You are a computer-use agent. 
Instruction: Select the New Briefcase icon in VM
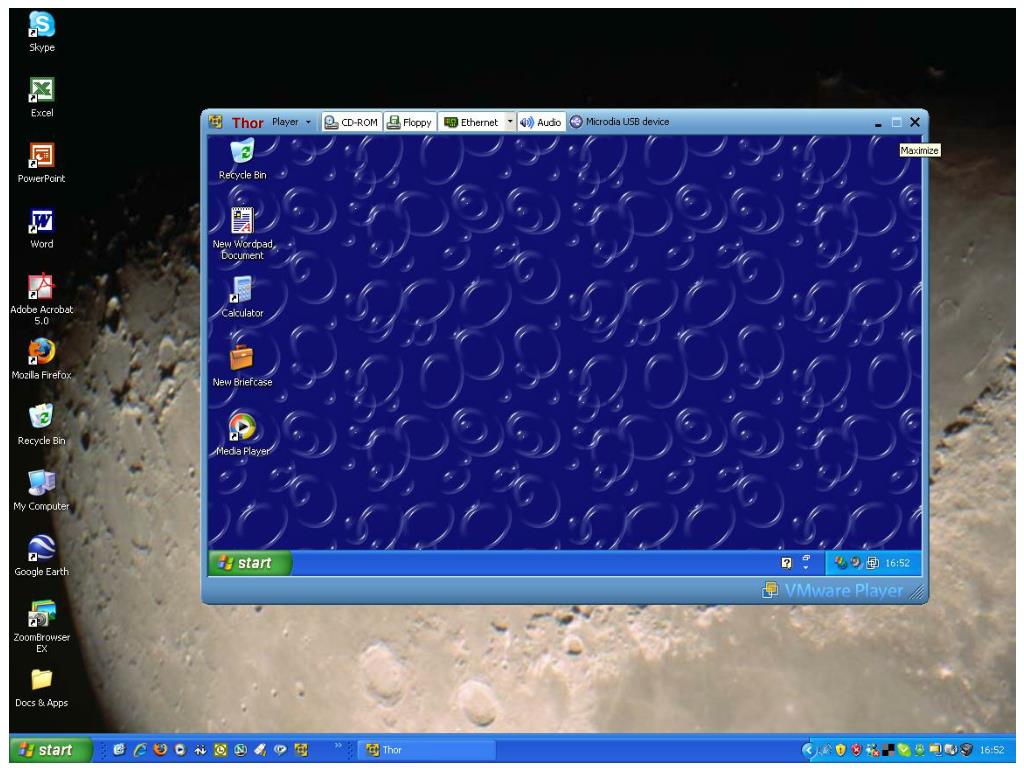click(242, 366)
